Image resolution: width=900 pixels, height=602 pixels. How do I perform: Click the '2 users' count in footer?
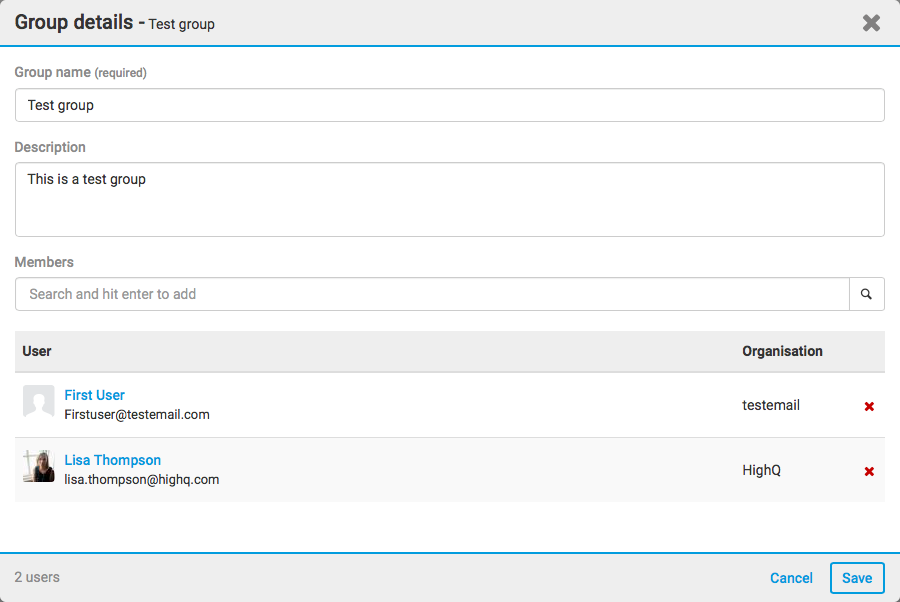click(x=37, y=577)
